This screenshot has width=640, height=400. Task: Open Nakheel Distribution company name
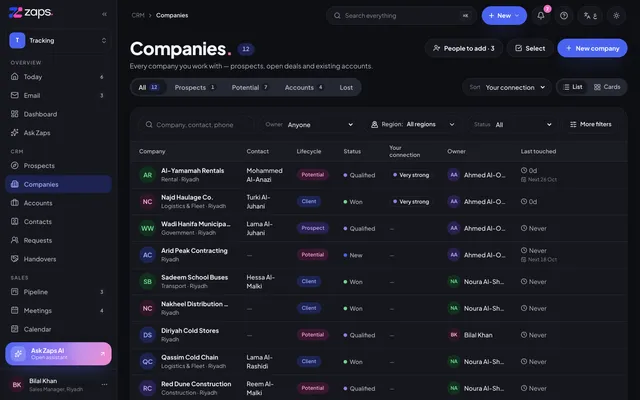[194, 304]
